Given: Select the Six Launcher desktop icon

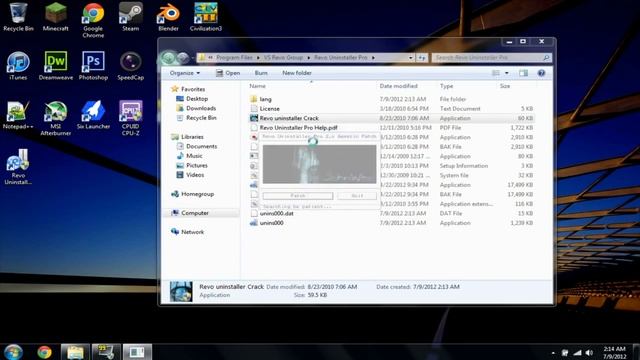Looking at the screenshot, I should [93, 115].
